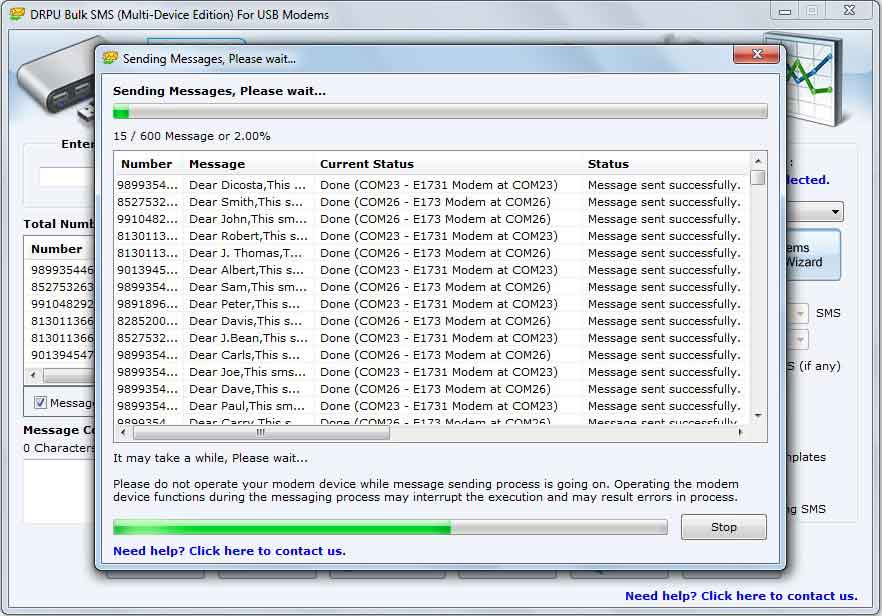Click the message table scroll-down arrow

coord(758,415)
